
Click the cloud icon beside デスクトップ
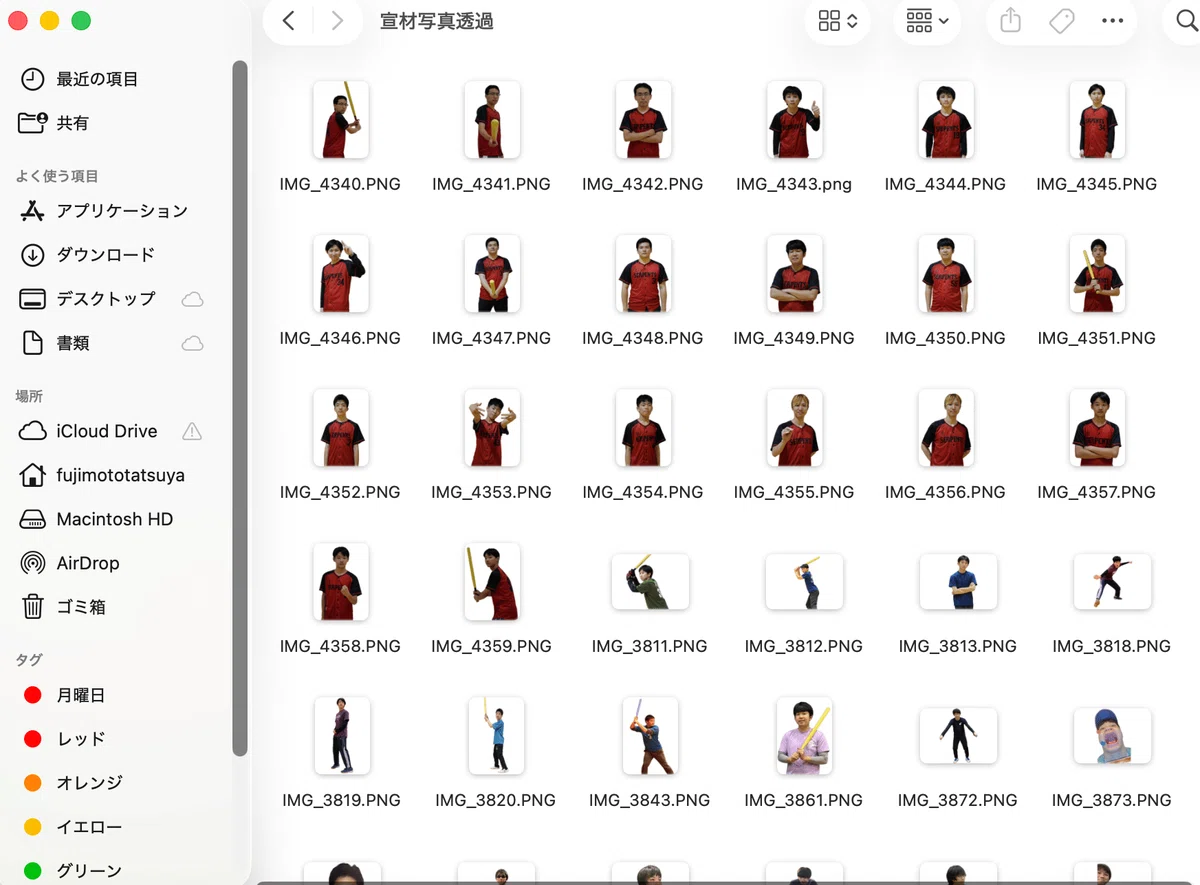[x=192, y=299]
